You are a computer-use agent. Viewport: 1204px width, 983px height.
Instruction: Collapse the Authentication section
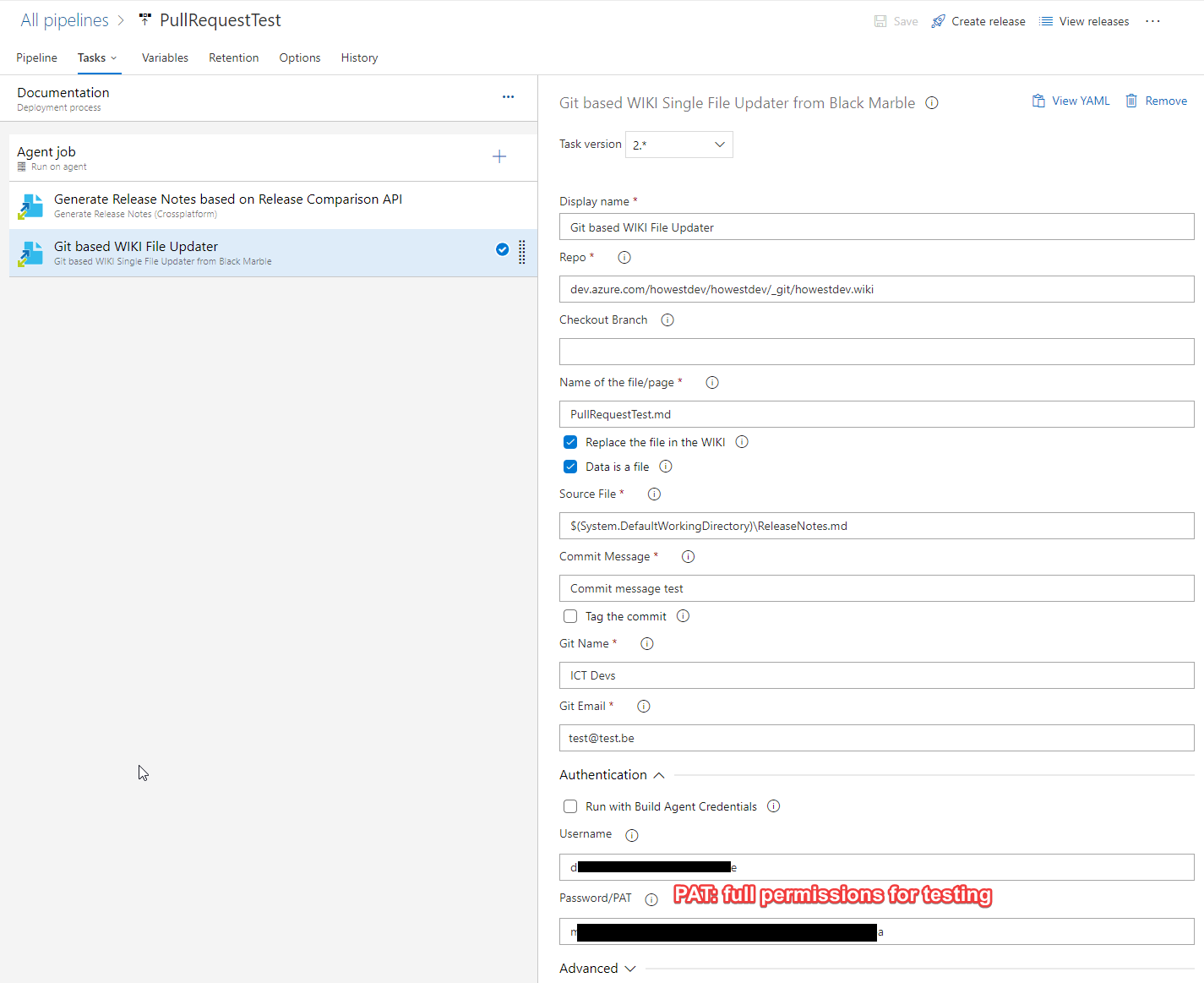659,775
